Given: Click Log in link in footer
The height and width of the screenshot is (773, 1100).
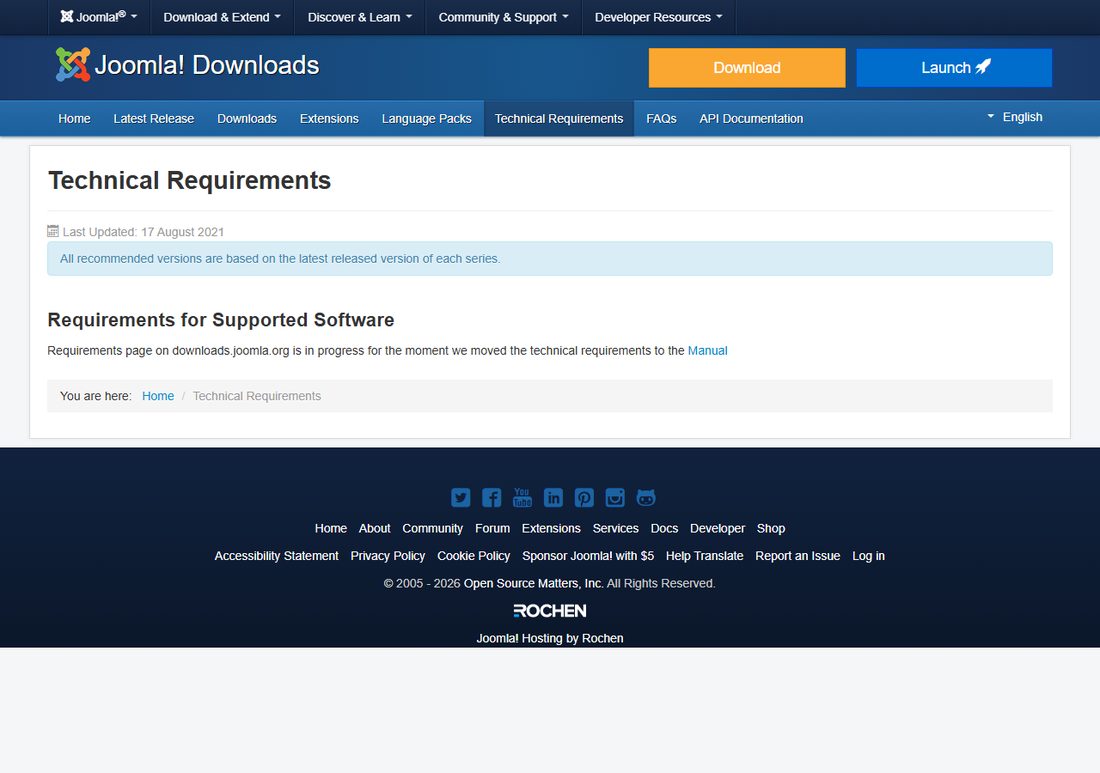Looking at the screenshot, I should 868,556.
